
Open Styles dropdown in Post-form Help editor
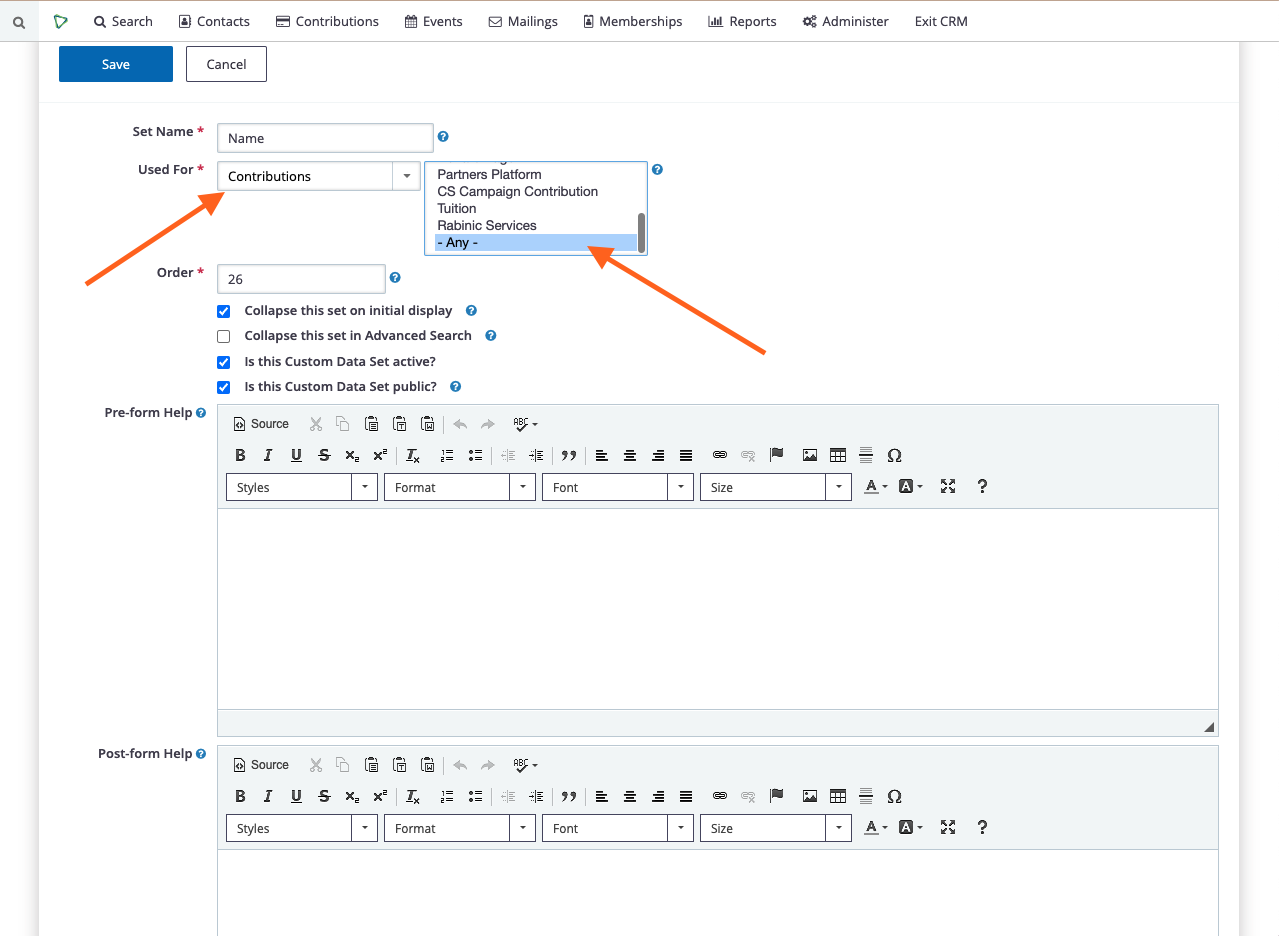click(302, 828)
